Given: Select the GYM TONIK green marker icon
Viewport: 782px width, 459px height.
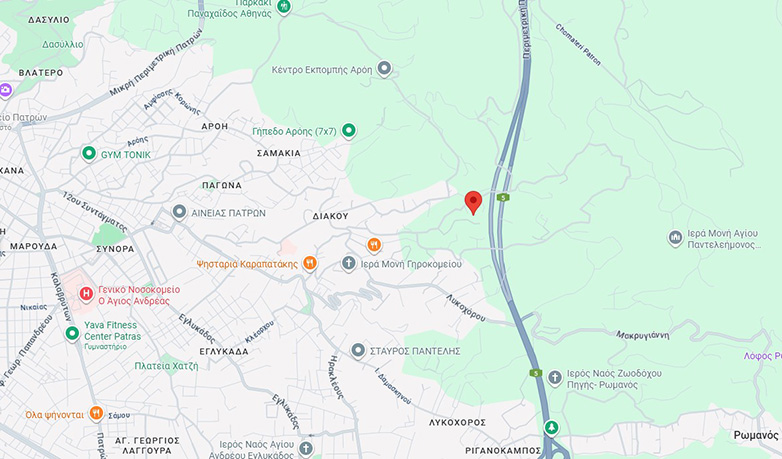Looking at the screenshot, I should click(x=89, y=154).
